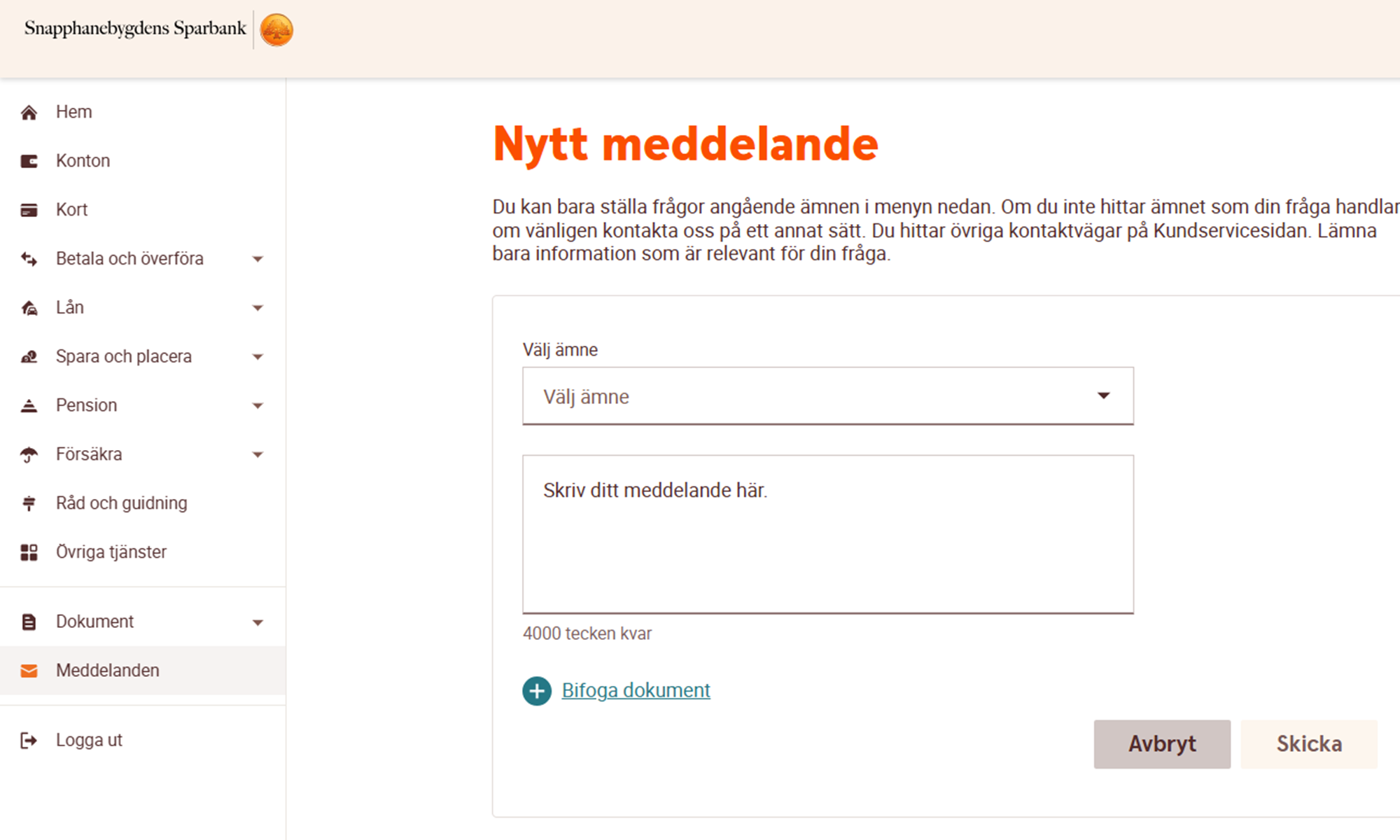Click the Avbryt button
Image resolution: width=1400 pixels, height=840 pixels.
pos(1162,744)
